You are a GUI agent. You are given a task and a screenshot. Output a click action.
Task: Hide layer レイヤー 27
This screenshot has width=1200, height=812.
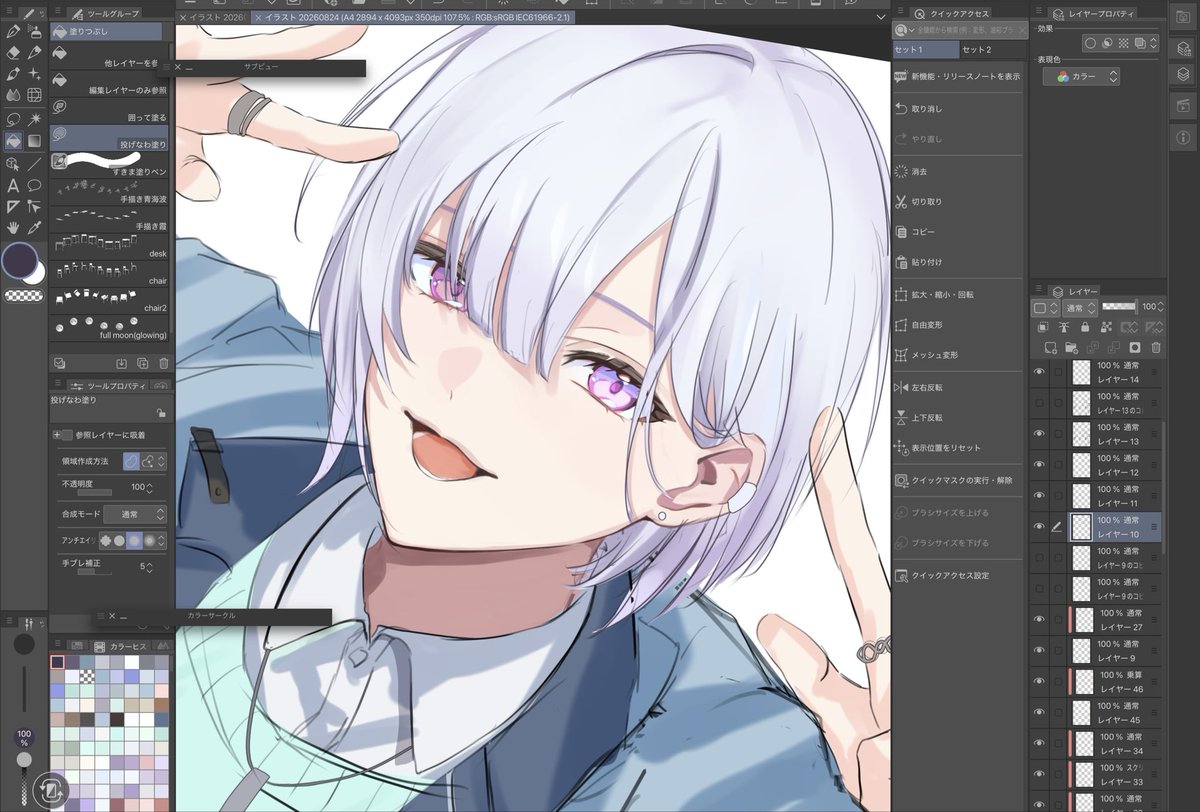click(x=1039, y=619)
